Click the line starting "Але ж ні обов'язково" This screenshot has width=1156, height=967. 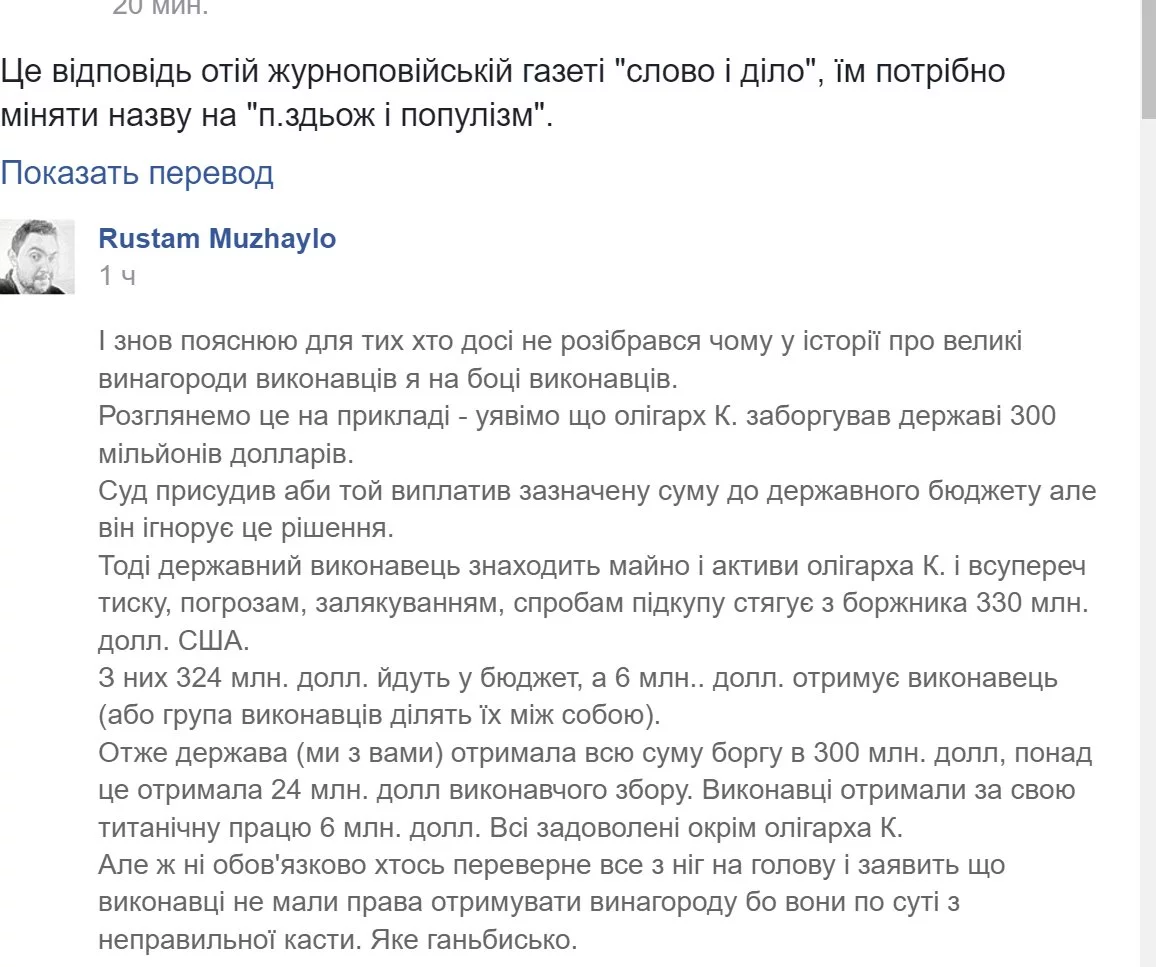pyautogui.click(x=552, y=865)
